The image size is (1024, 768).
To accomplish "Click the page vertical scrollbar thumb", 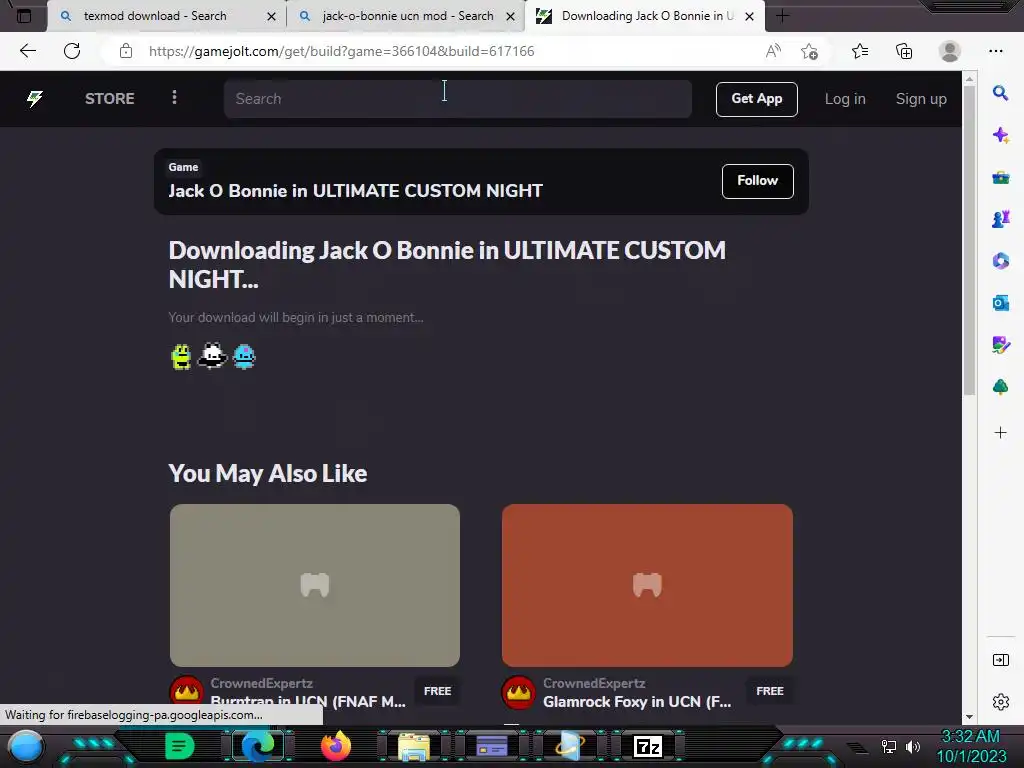I will pos(969,240).
